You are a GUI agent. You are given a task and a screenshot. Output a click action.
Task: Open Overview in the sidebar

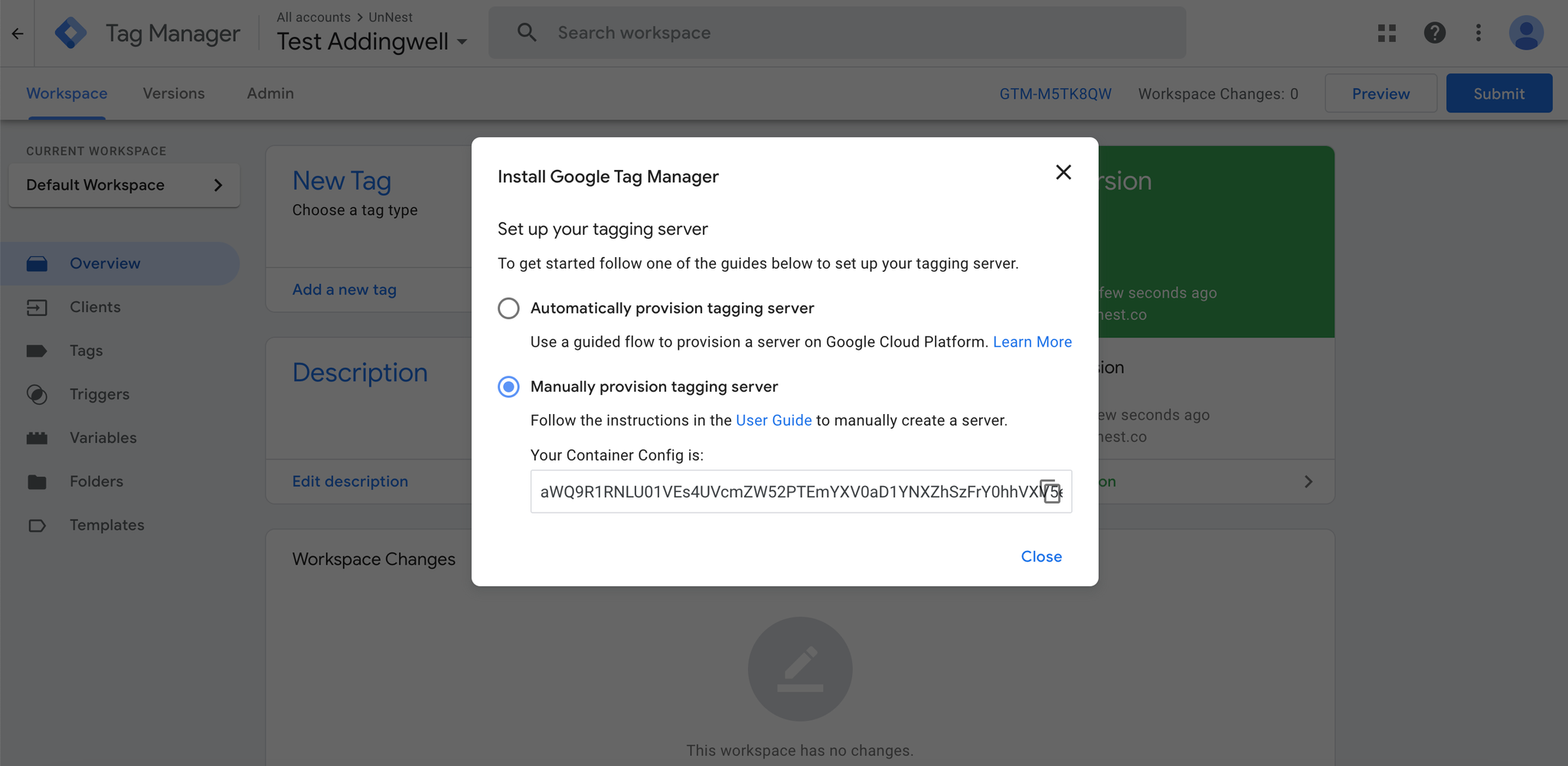click(x=105, y=264)
